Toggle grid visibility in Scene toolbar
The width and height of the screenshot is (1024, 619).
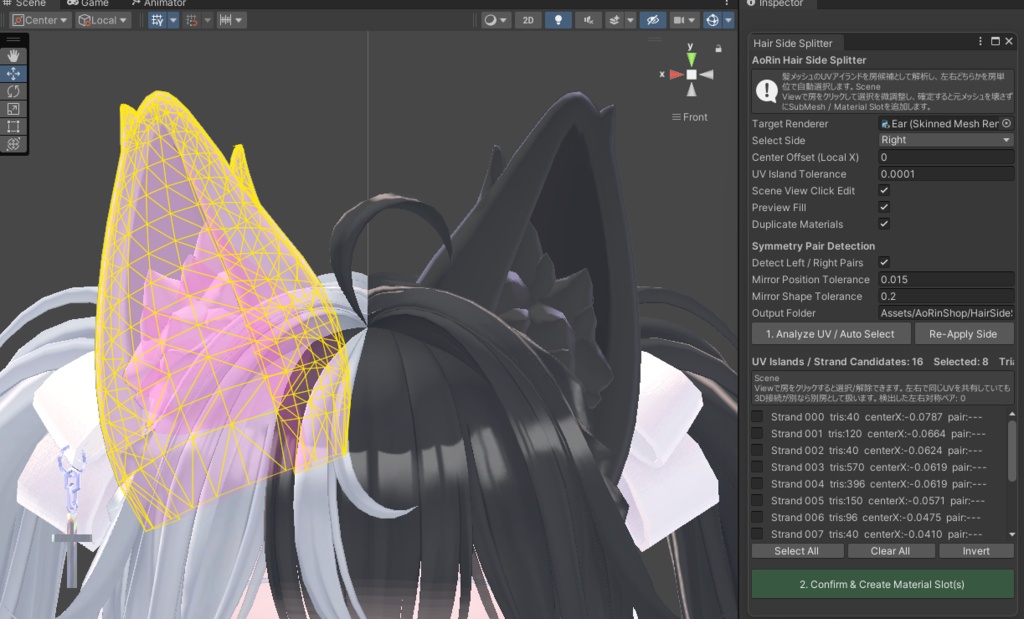(157, 20)
